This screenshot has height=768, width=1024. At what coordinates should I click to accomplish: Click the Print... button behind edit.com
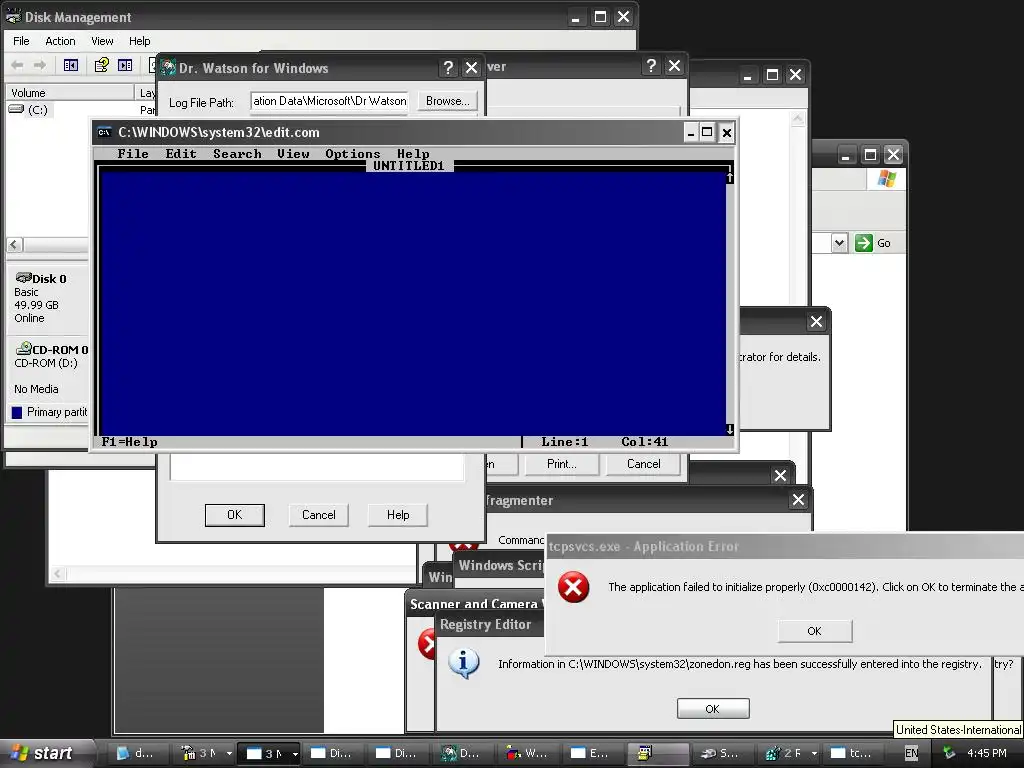pyautogui.click(x=562, y=464)
